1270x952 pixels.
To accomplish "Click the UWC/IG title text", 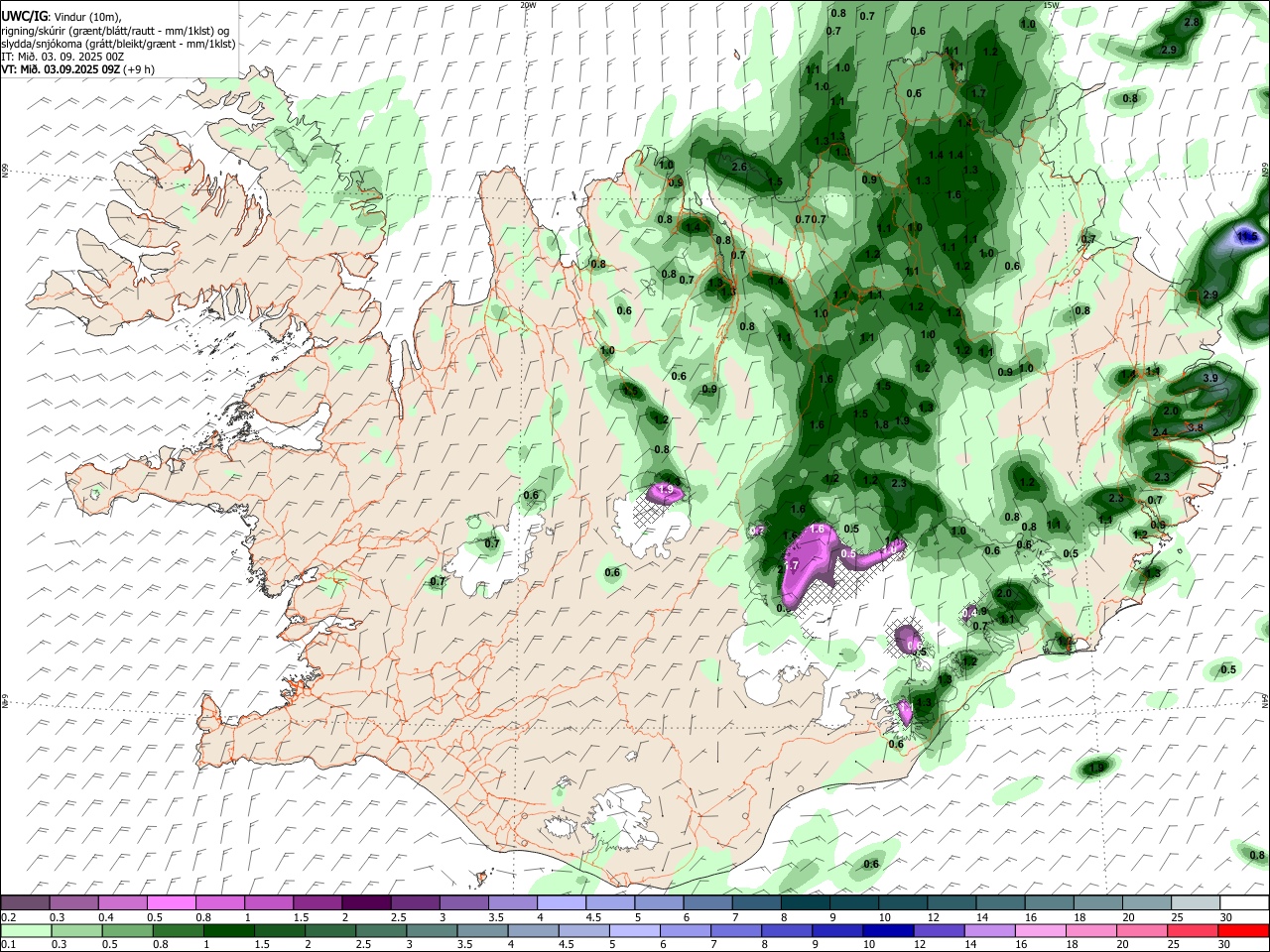I will (x=23, y=16).
